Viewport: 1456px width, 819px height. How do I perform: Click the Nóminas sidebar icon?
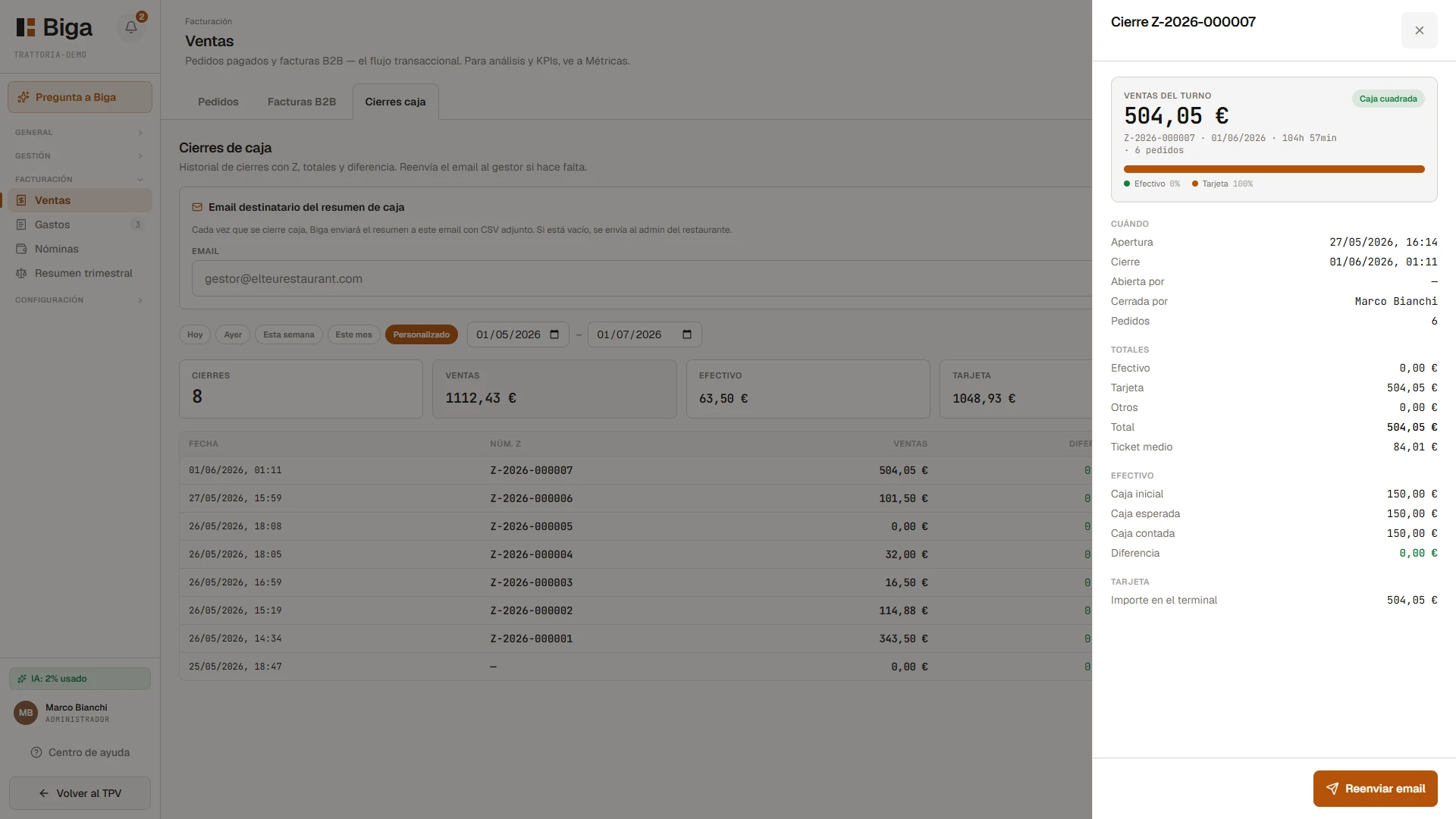click(21, 249)
